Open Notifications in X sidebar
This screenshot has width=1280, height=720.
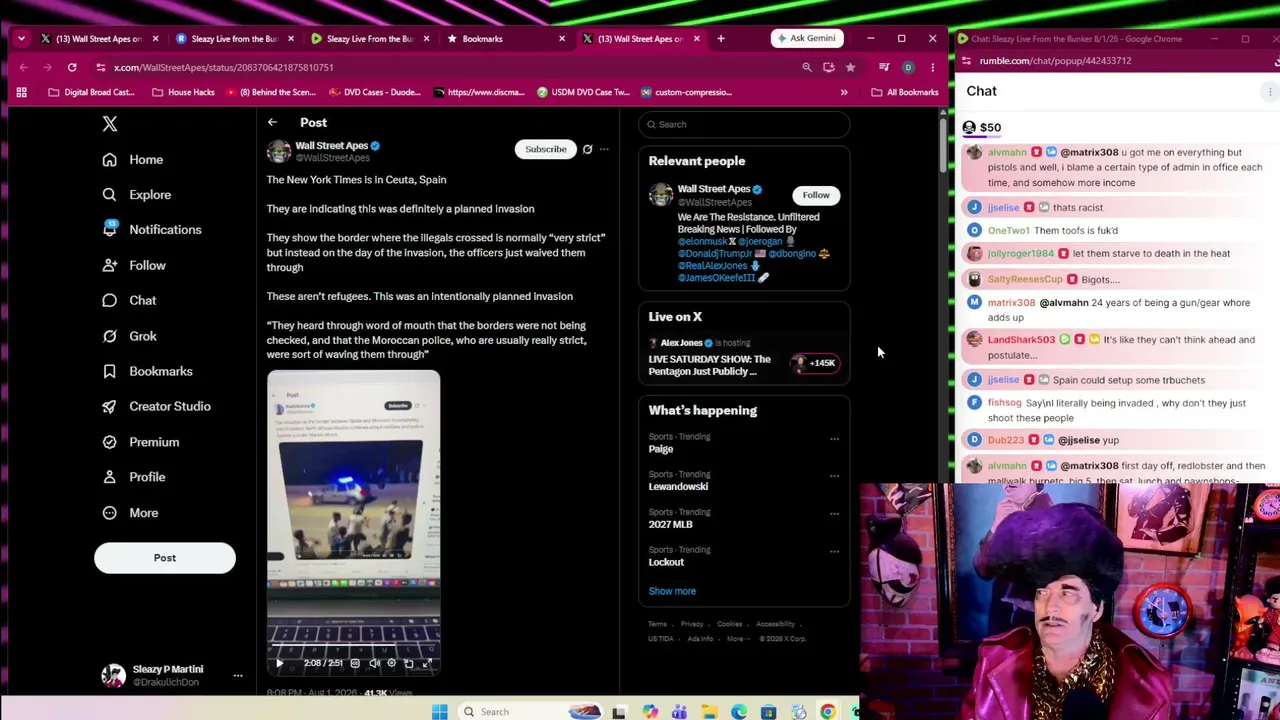click(x=152, y=230)
